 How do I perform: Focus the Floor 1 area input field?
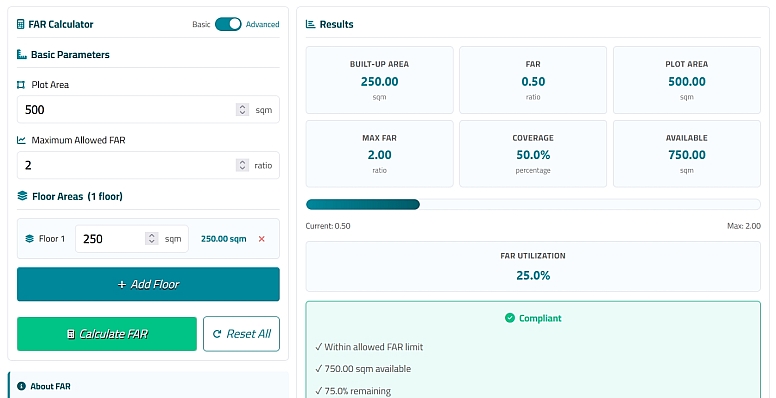click(x=132, y=239)
